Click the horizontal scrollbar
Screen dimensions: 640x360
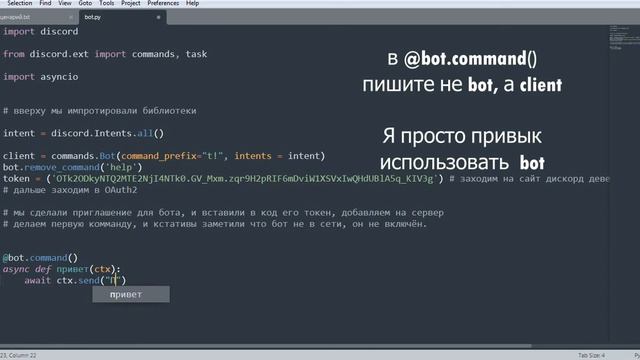pyautogui.click(x=265, y=346)
